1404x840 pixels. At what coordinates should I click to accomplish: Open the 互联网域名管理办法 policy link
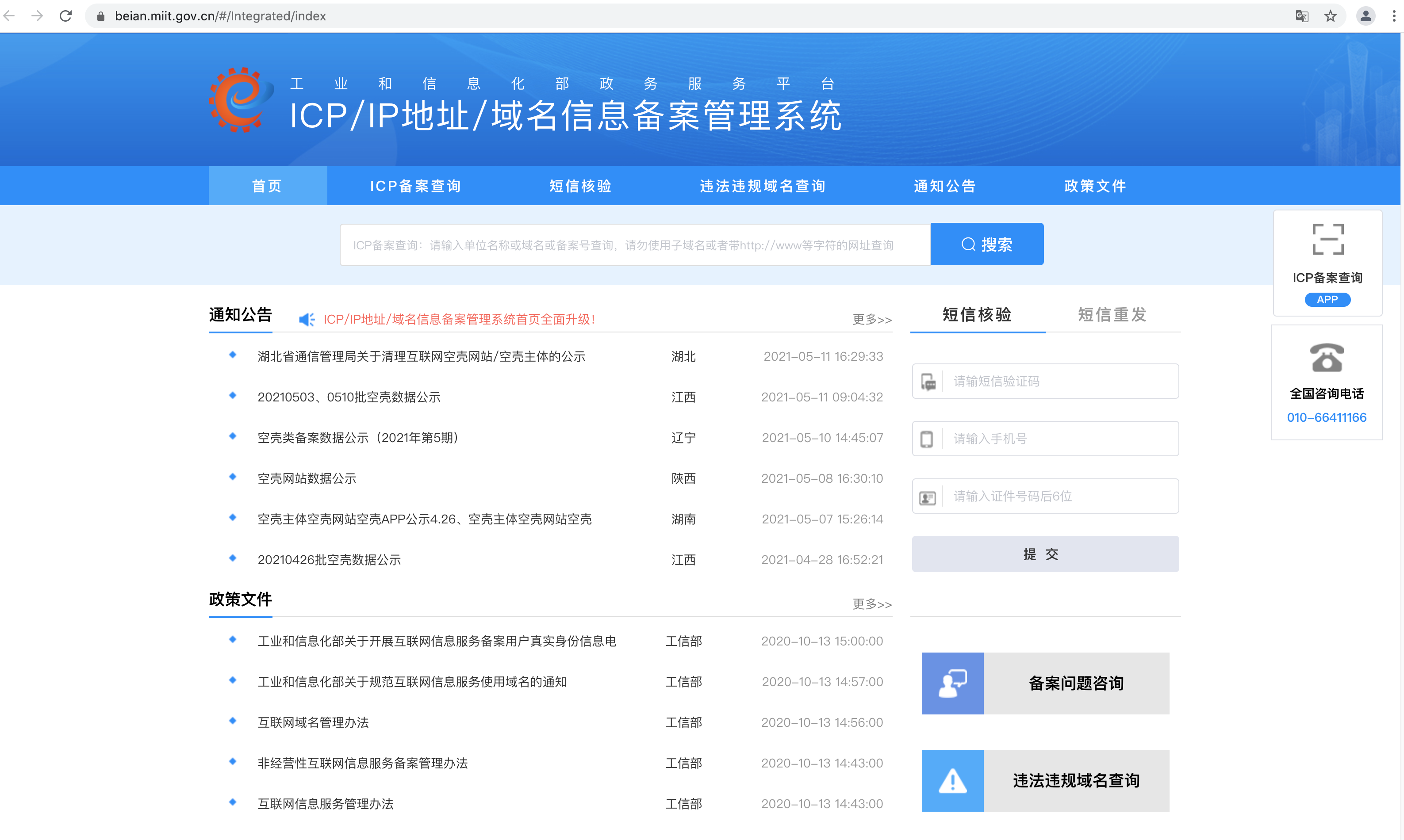[313, 722]
